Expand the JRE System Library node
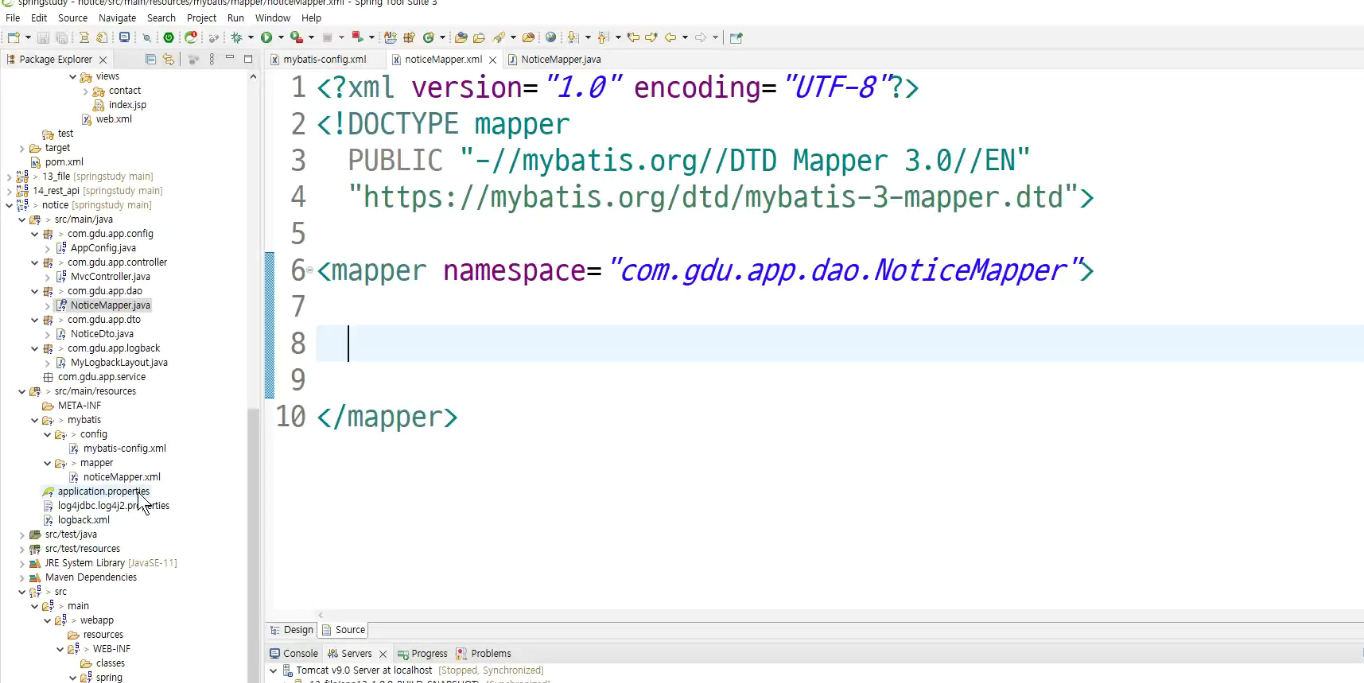This screenshot has height=683, width=1364. pyautogui.click(x=22, y=563)
